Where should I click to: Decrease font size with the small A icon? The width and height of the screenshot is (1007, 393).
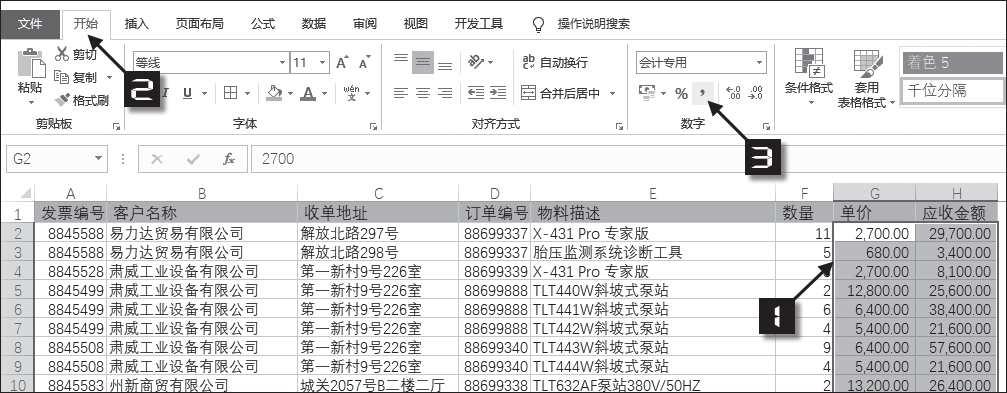pyautogui.click(x=365, y=63)
